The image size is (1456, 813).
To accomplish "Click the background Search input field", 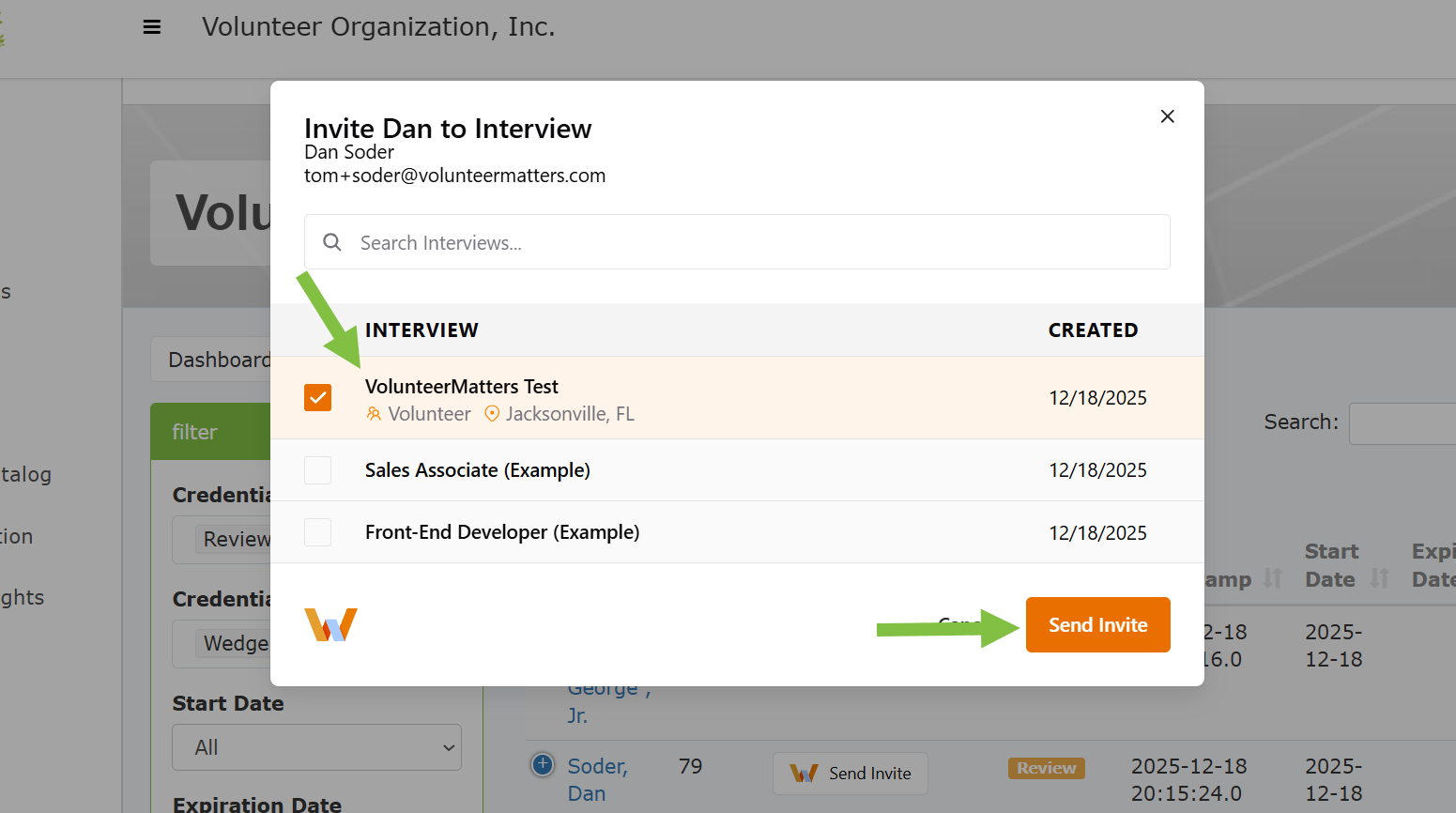I will [x=1402, y=423].
